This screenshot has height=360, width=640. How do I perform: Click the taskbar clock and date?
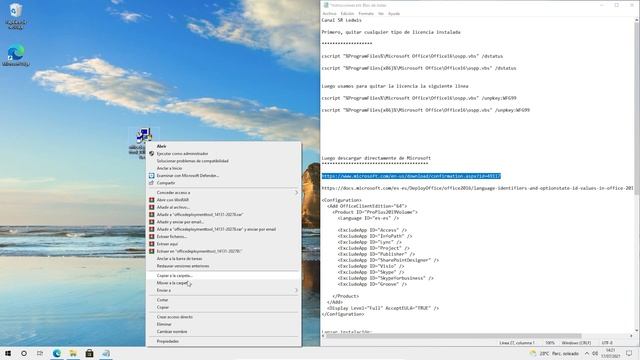pyautogui.click(x=611, y=353)
